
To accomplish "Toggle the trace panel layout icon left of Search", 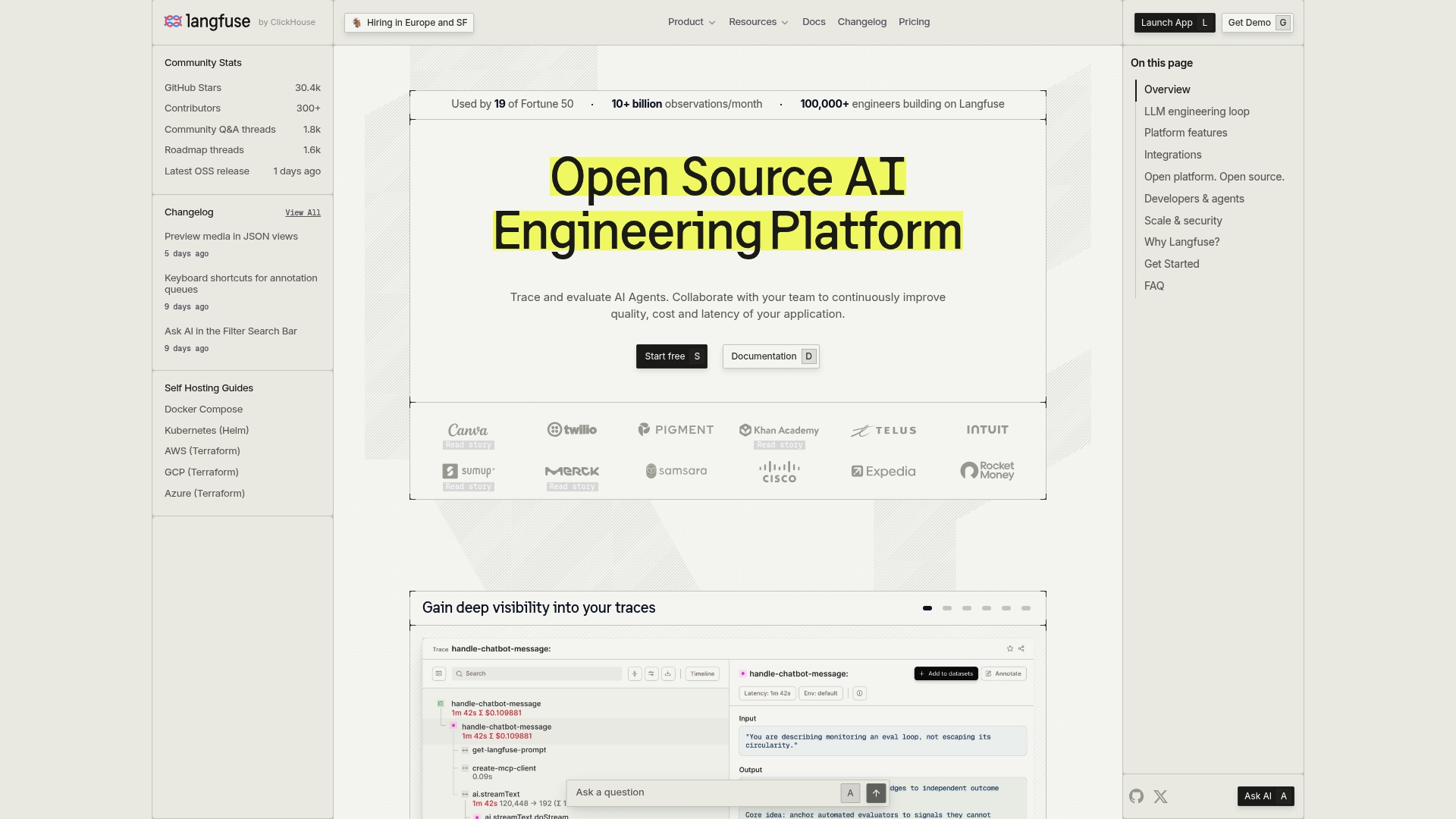I will point(439,673).
